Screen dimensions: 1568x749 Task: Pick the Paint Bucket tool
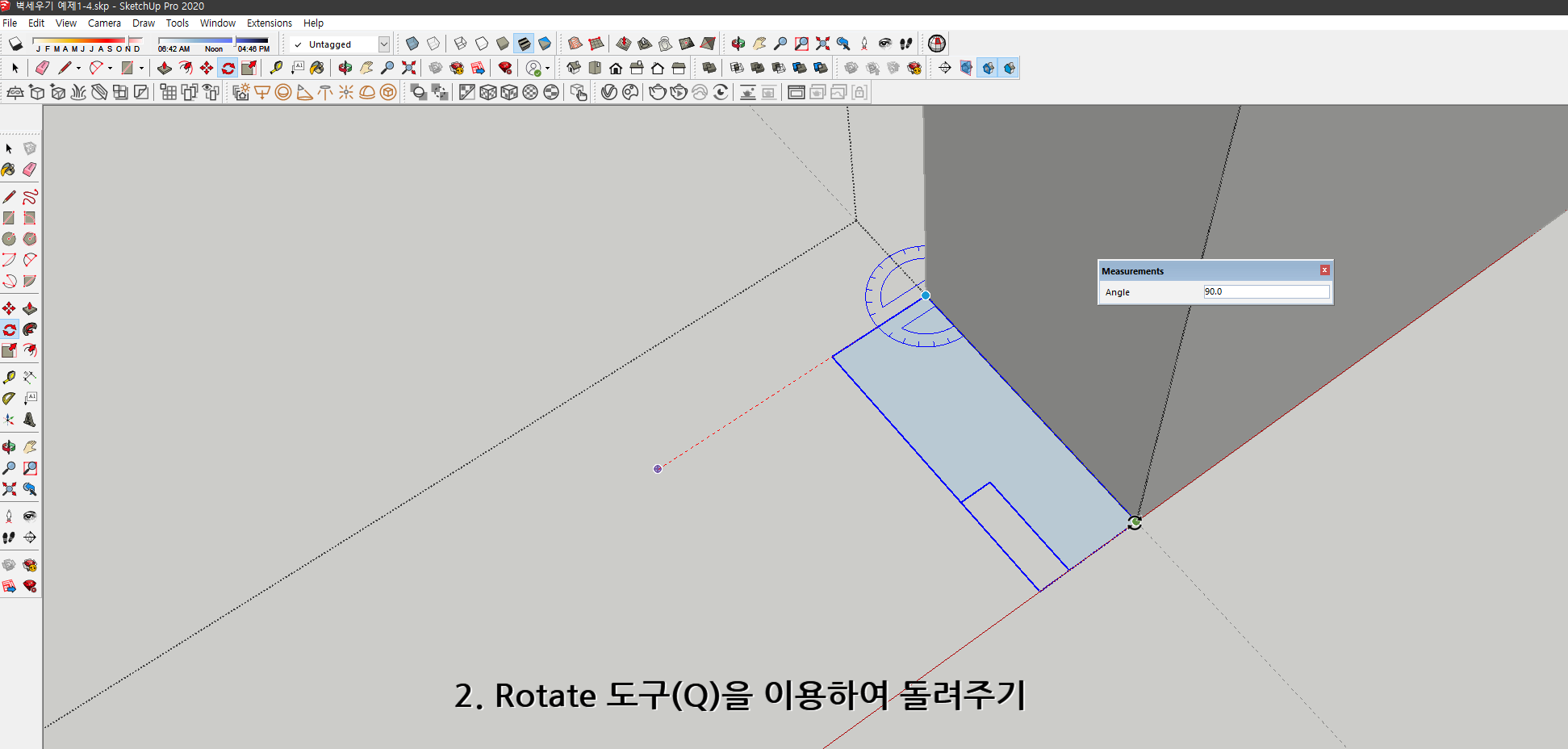coord(9,169)
